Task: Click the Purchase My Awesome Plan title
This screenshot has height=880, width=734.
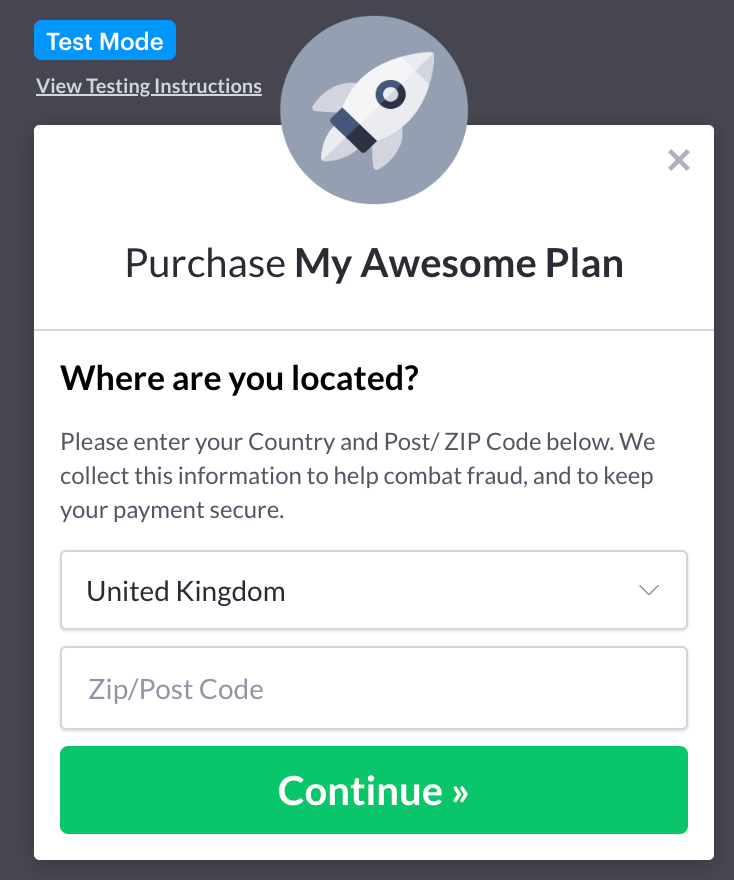Action: point(374,263)
